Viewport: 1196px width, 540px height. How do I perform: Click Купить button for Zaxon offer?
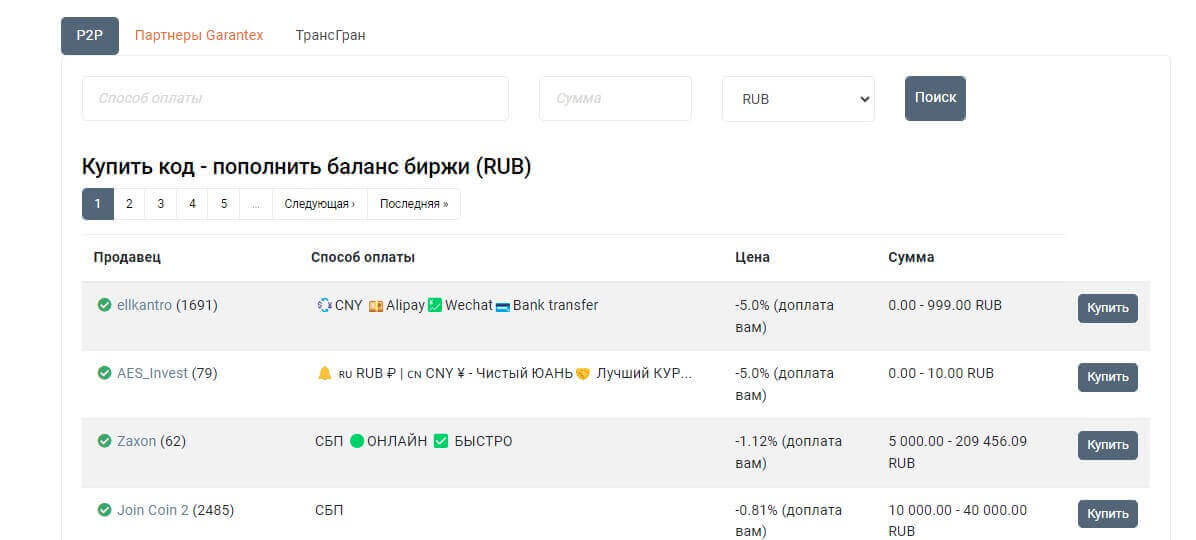click(x=1107, y=445)
